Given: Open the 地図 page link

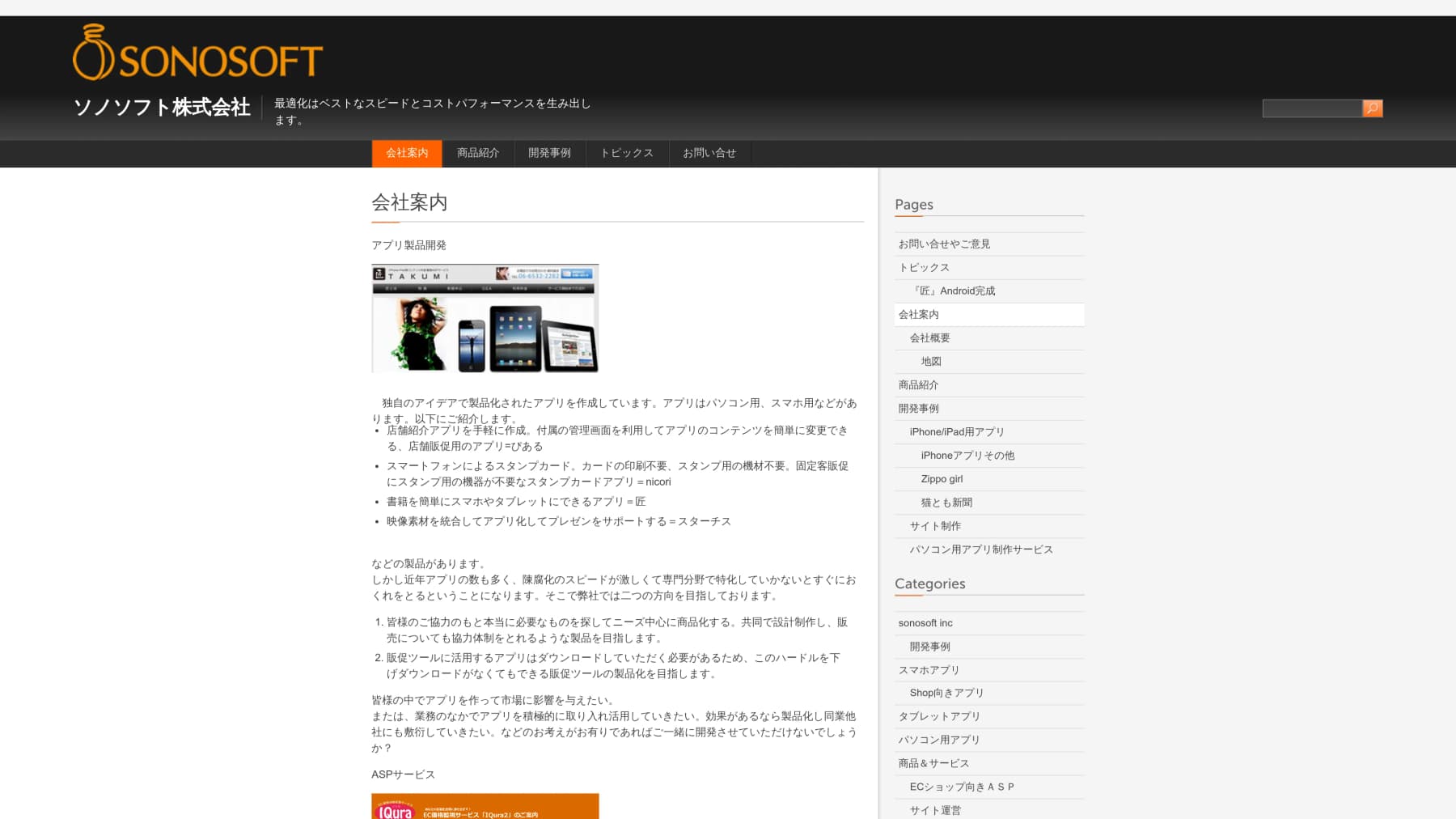Looking at the screenshot, I should tap(931, 361).
